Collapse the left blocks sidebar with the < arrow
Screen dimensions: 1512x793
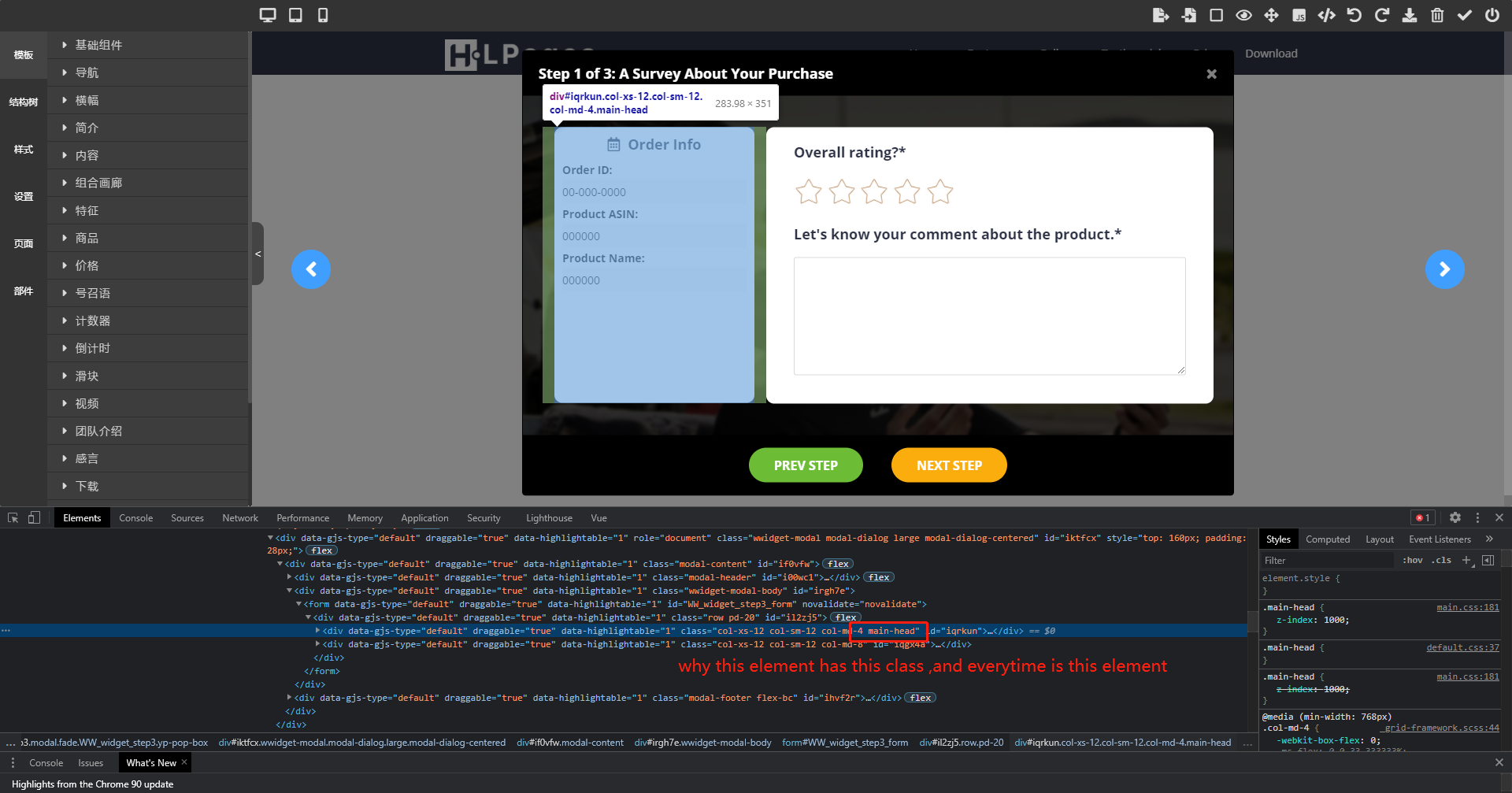click(x=258, y=254)
